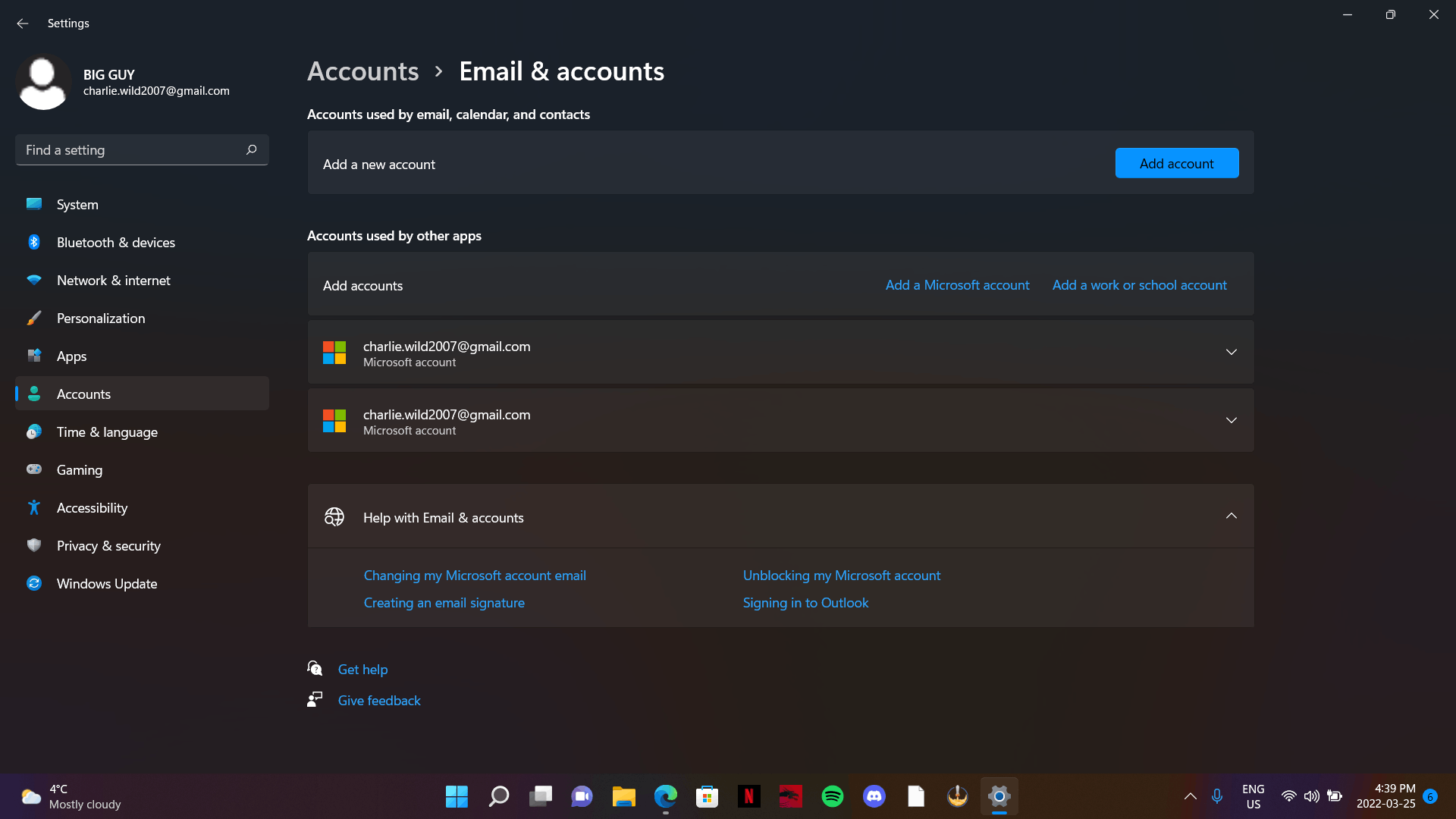This screenshot has height=819, width=1456.
Task: Open Task View from taskbar
Action: pyautogui.click(x=540, y=796)
